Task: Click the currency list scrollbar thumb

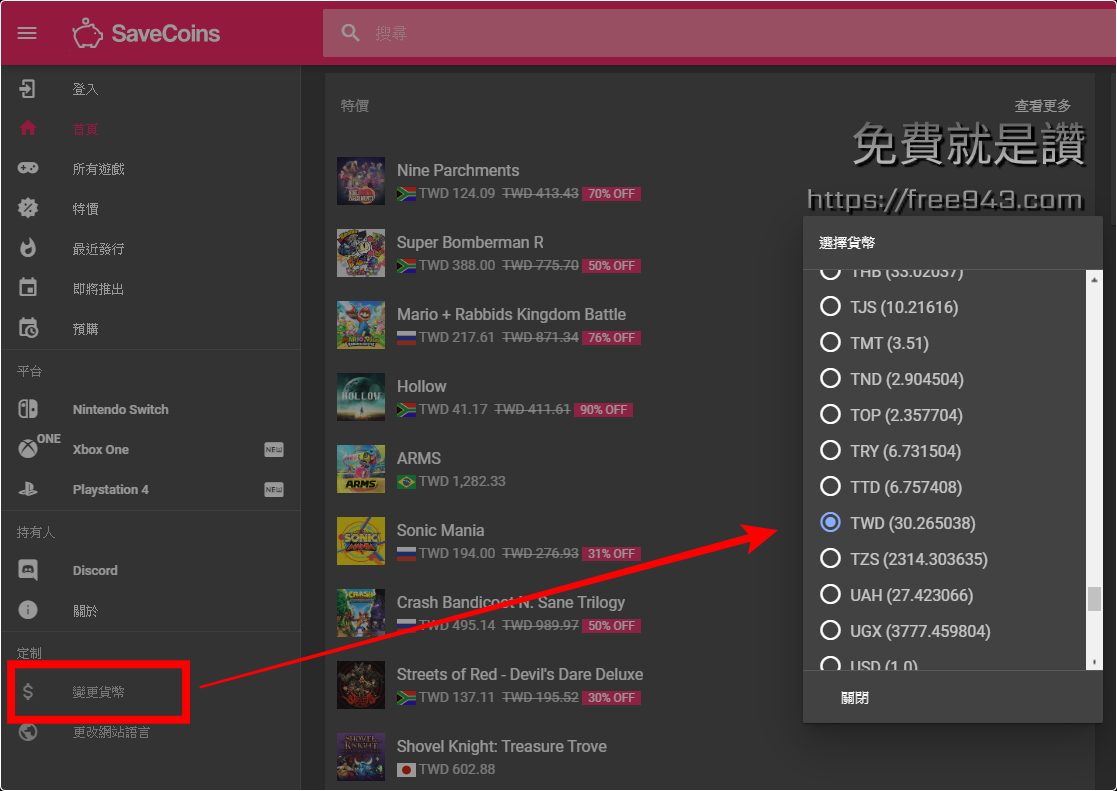Action: [1094, 598]
